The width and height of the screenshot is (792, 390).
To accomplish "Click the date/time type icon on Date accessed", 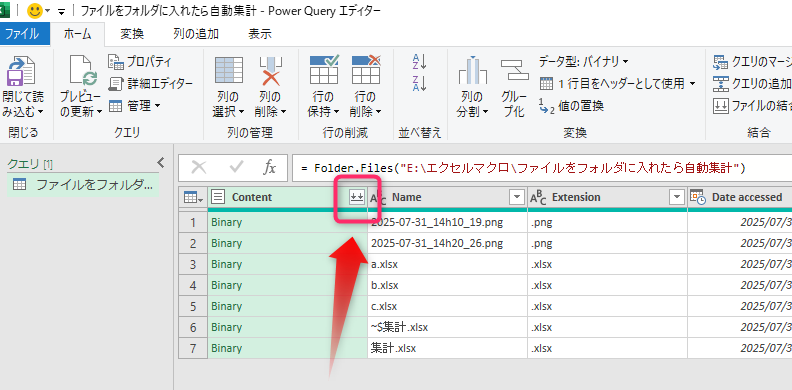I will click(x=699, y=198).
